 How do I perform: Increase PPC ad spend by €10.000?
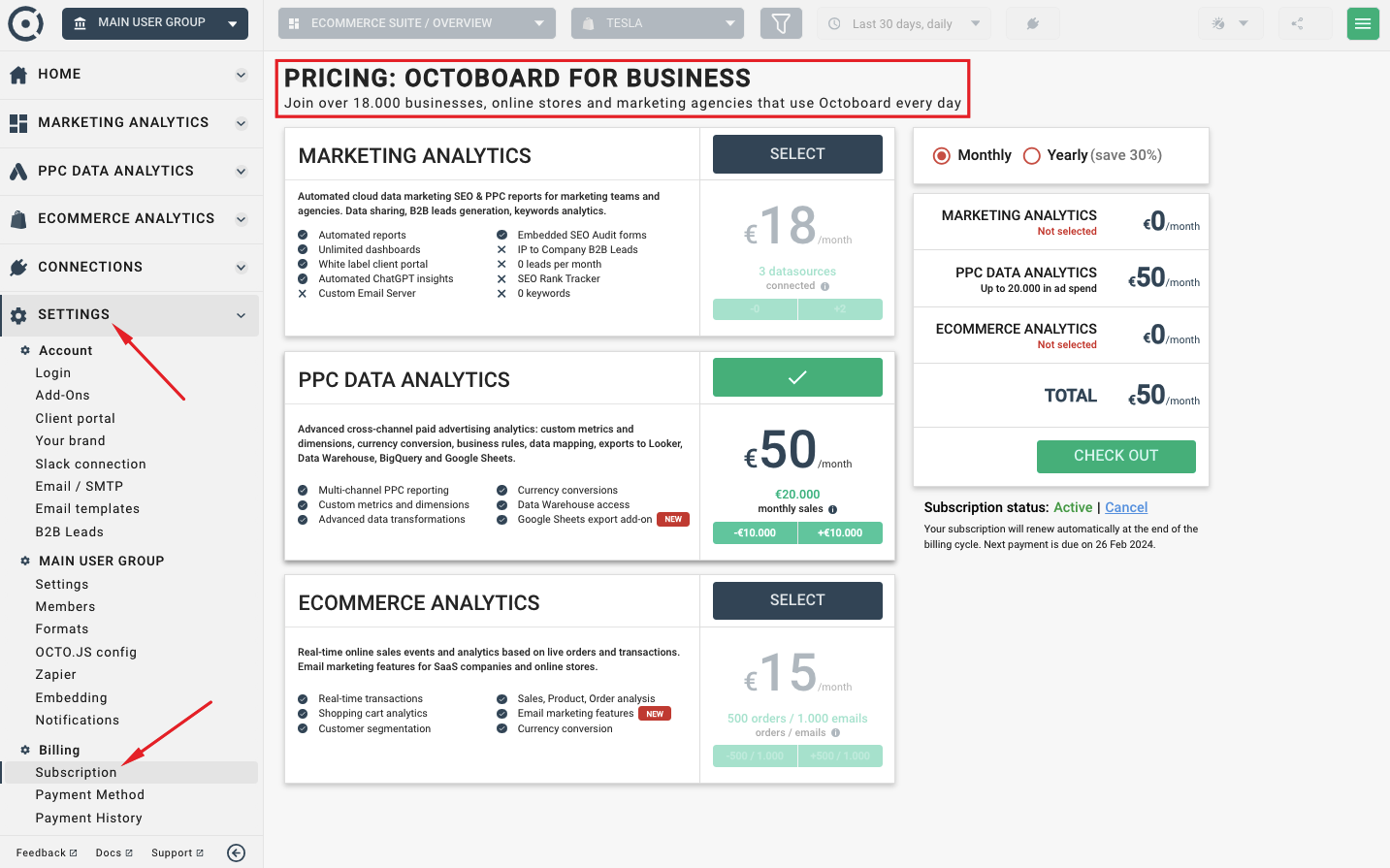coord(840,533)
